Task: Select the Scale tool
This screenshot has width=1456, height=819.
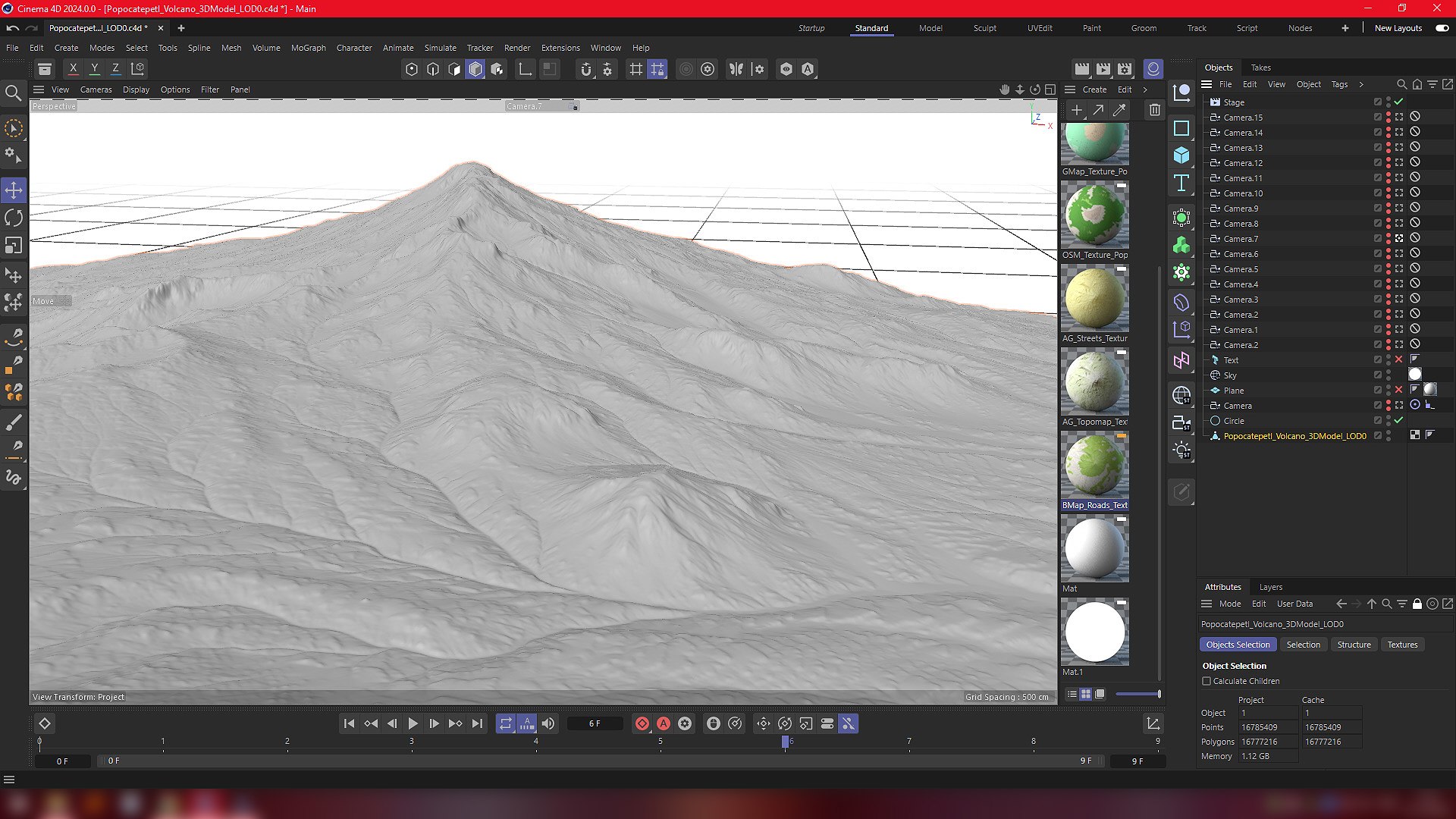Action: click(14, 246)
